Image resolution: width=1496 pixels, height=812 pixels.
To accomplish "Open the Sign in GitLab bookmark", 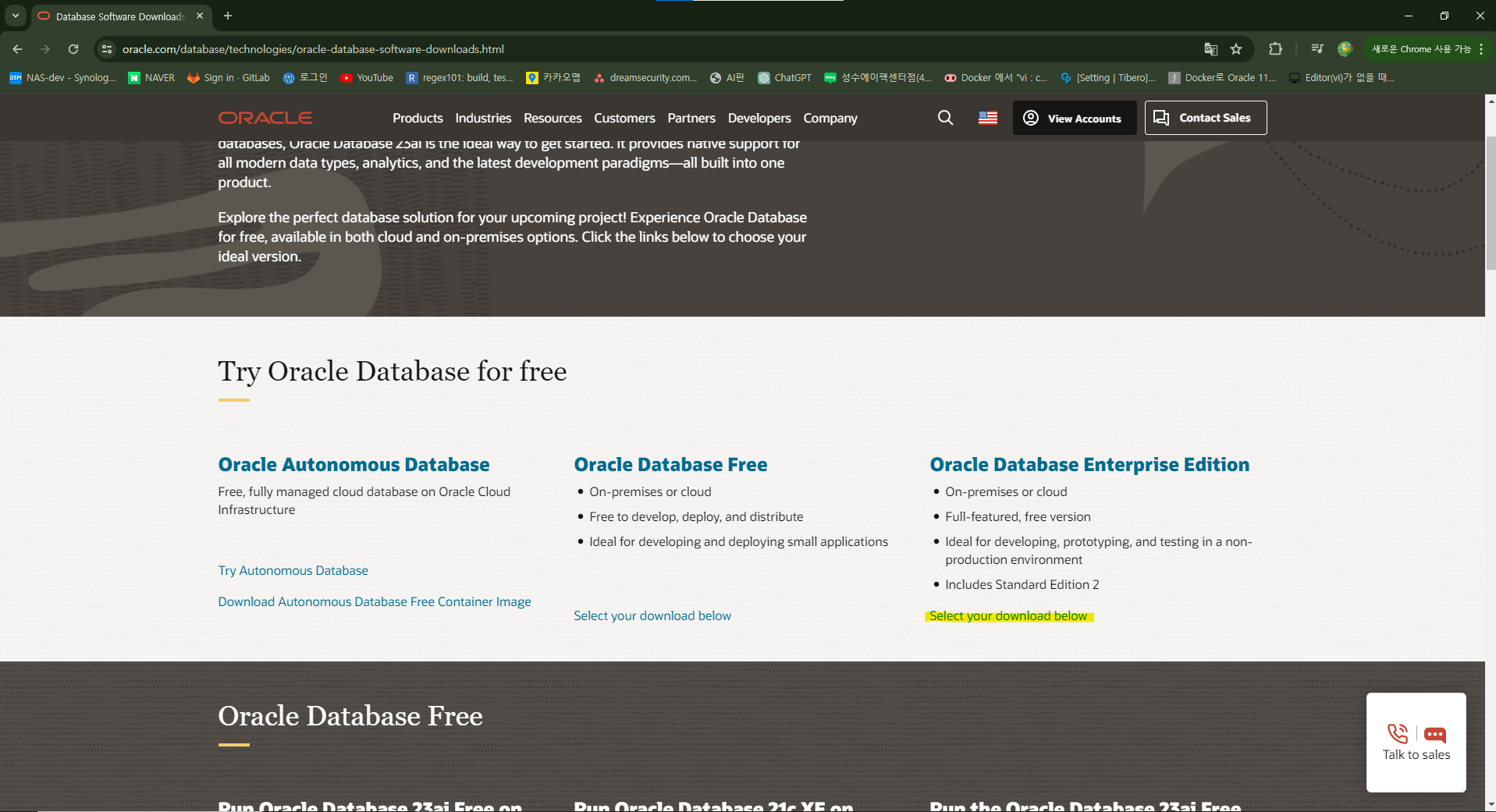I will 229,78.
